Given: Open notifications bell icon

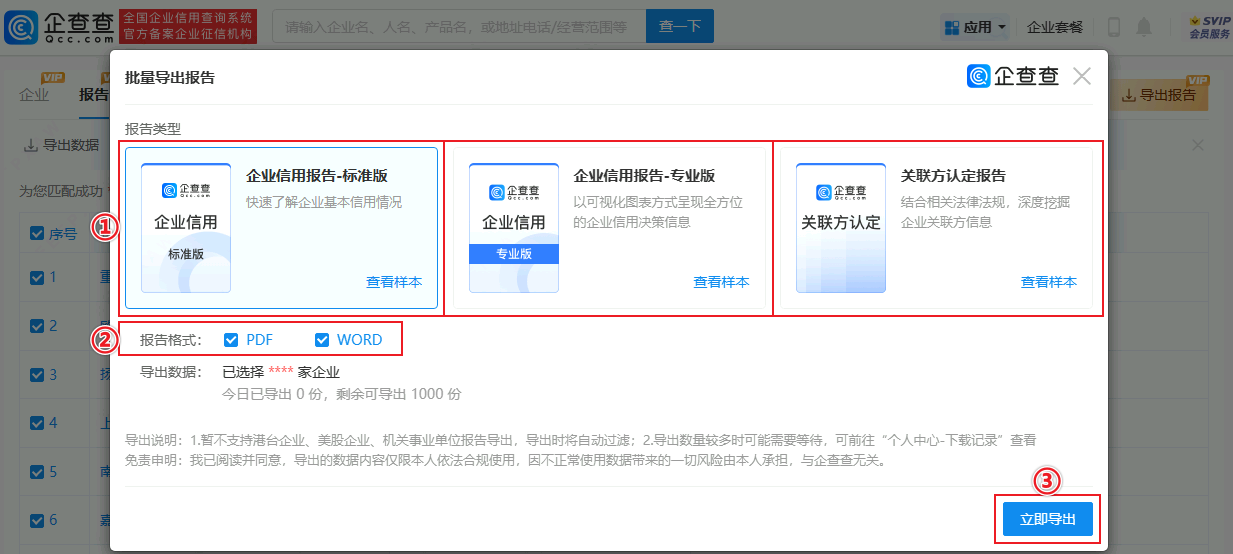Looking at the screenshot, I should click(1144, 27).
